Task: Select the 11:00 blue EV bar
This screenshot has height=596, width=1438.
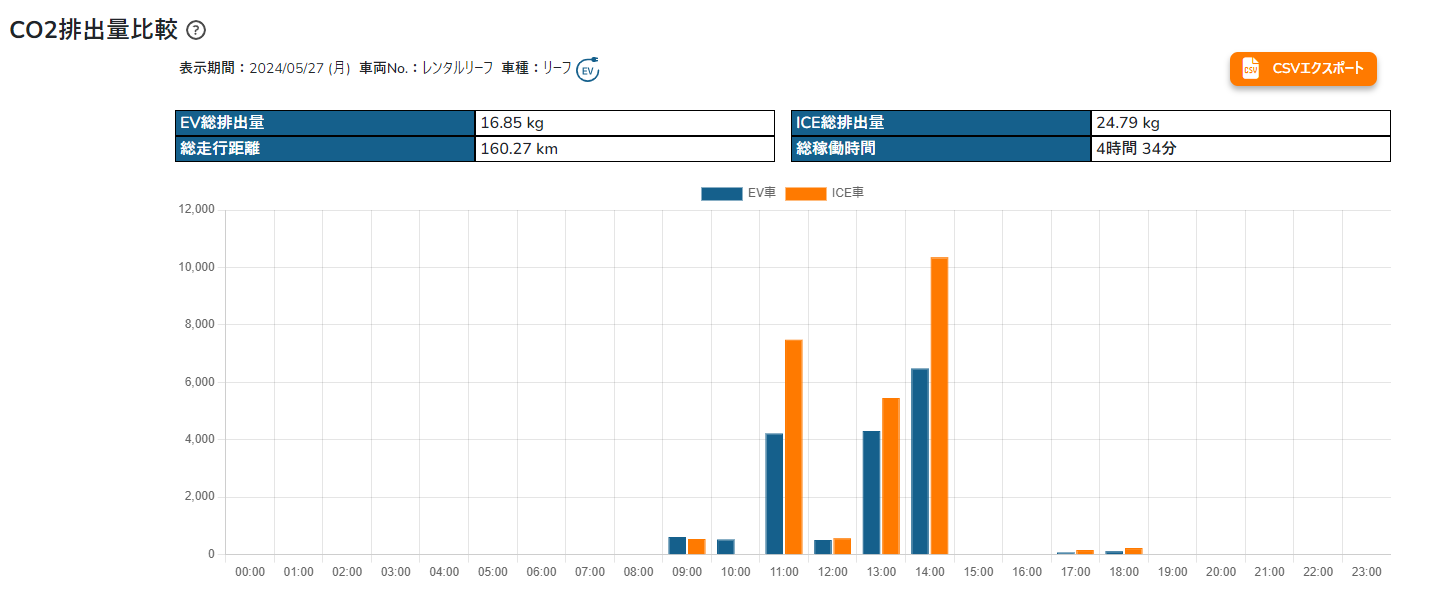Action: click(x=774, y=494)
